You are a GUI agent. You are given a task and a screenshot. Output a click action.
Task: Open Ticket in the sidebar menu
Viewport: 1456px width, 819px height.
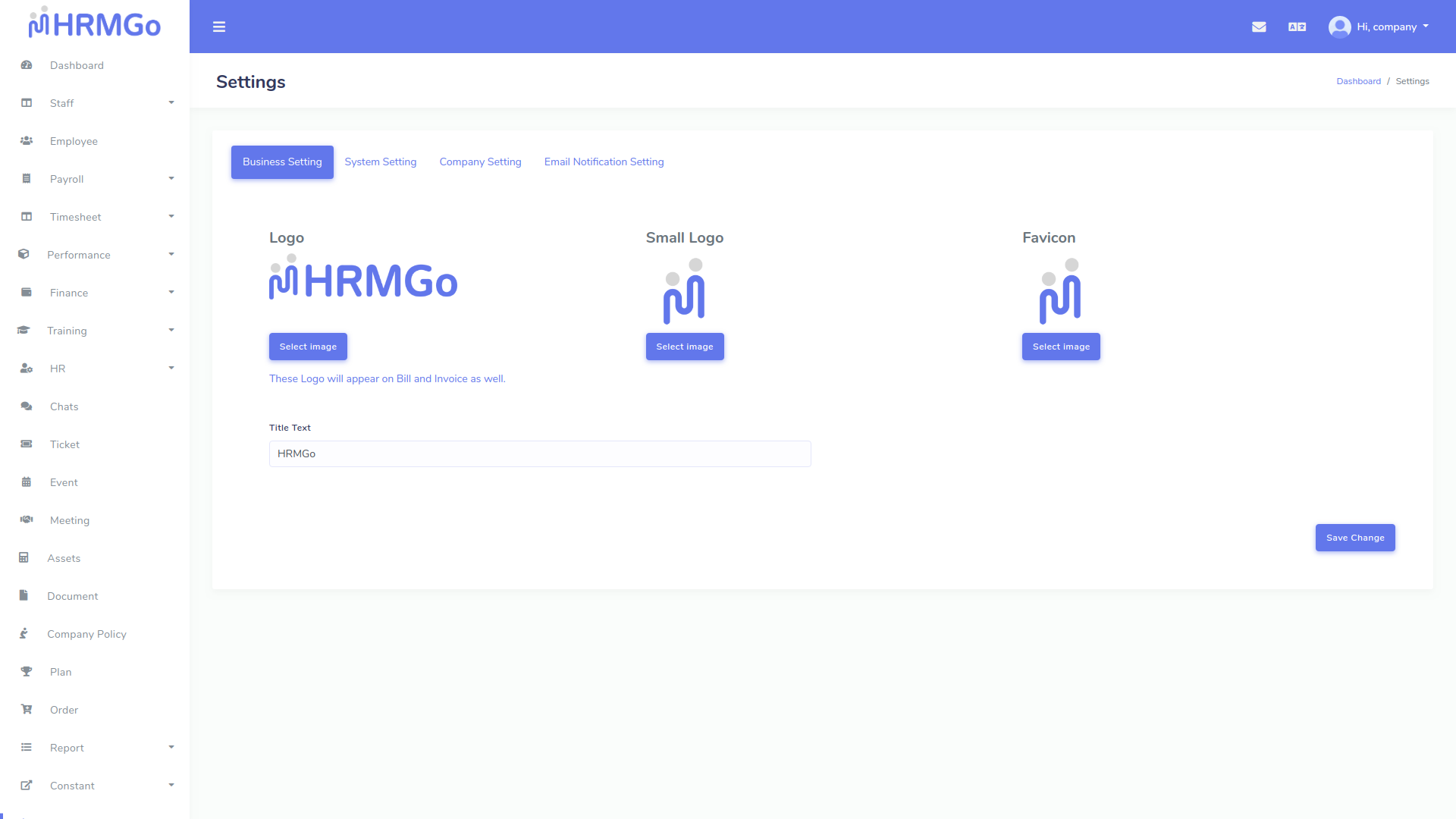point(64,444)
